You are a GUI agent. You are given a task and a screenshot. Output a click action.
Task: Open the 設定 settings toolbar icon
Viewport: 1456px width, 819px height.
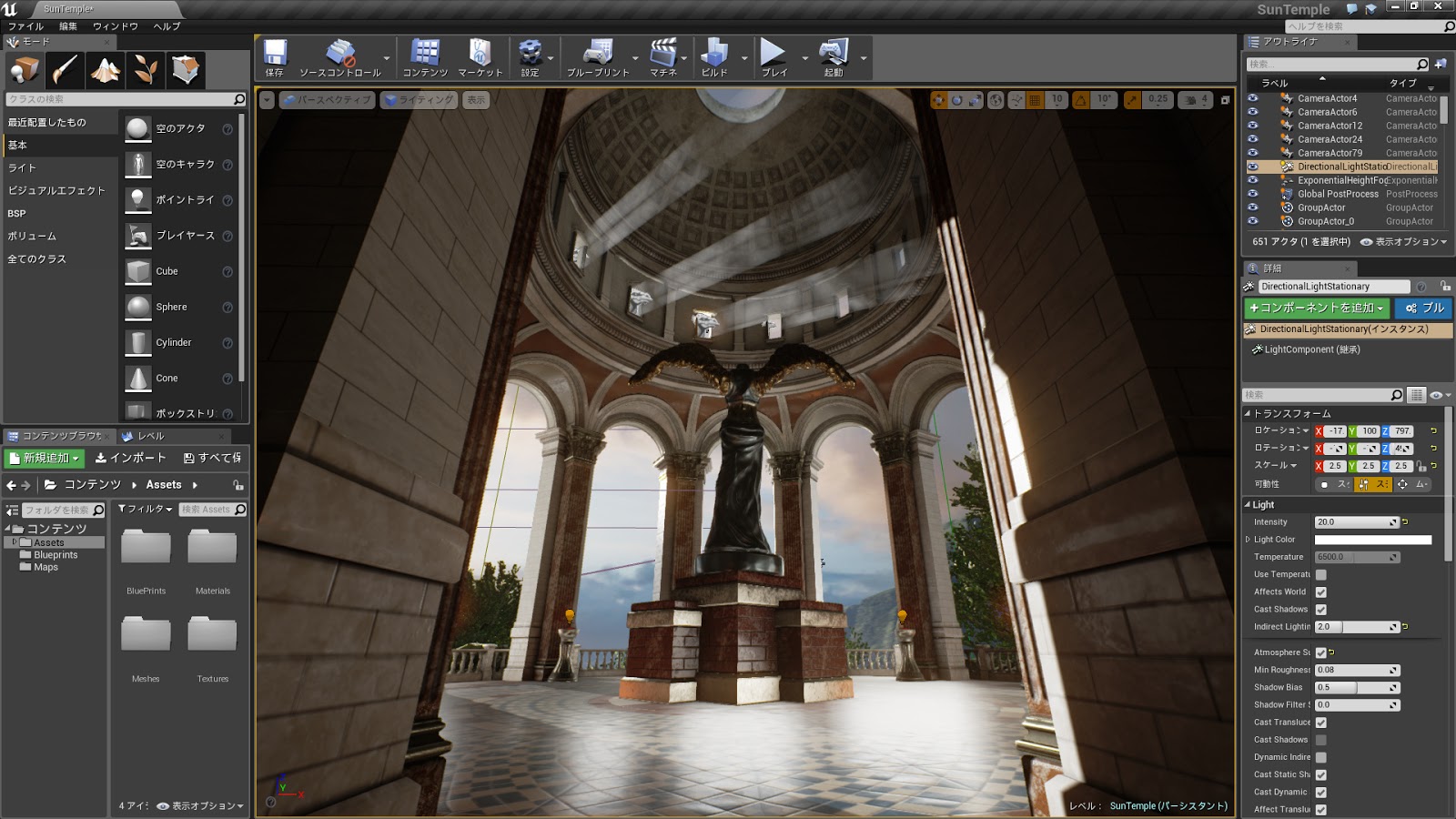[530, 58]
